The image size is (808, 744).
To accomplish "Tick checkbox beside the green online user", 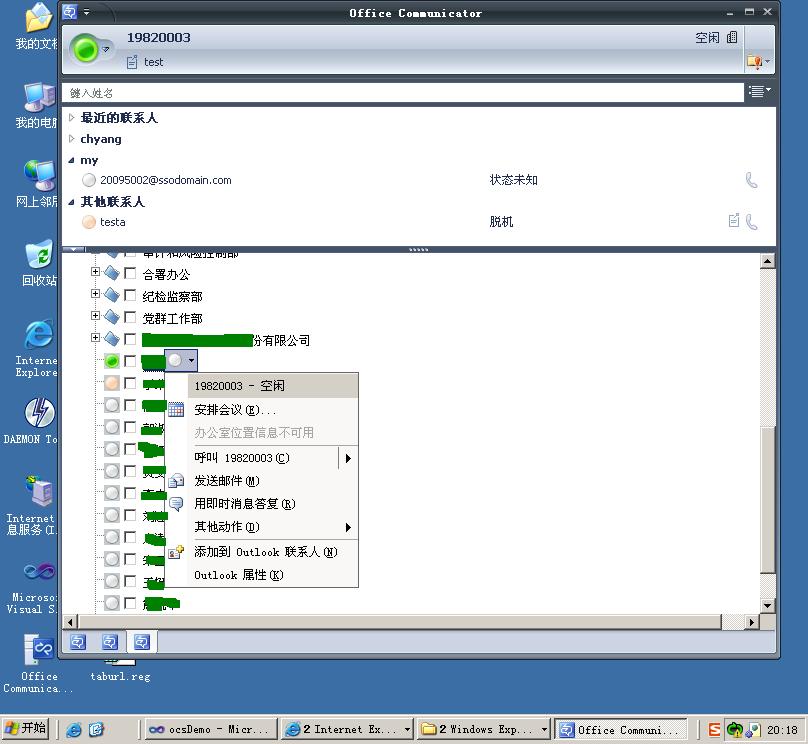I will [130, 361].
